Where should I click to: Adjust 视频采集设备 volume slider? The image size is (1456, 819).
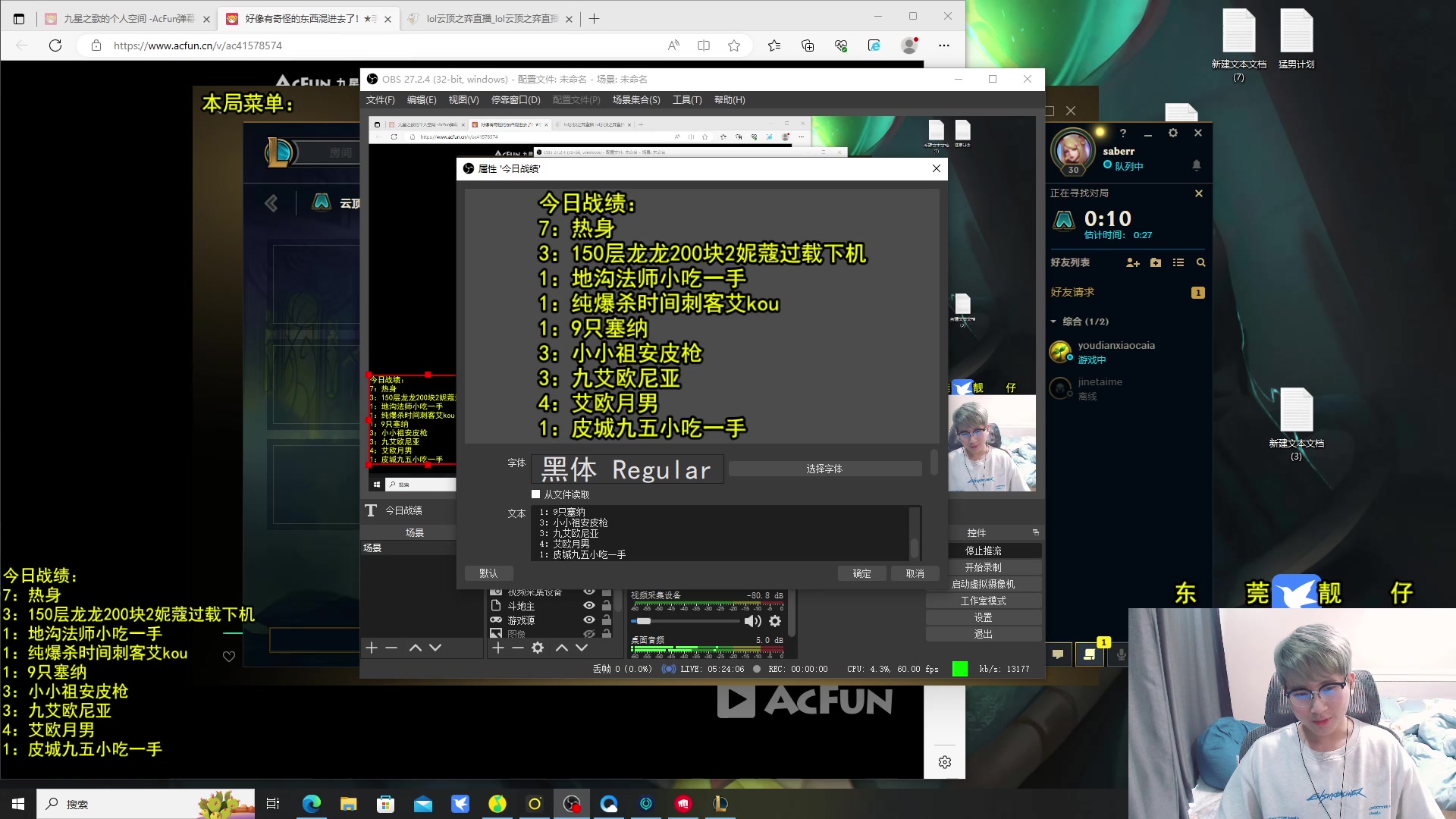[x=644, y=621]
